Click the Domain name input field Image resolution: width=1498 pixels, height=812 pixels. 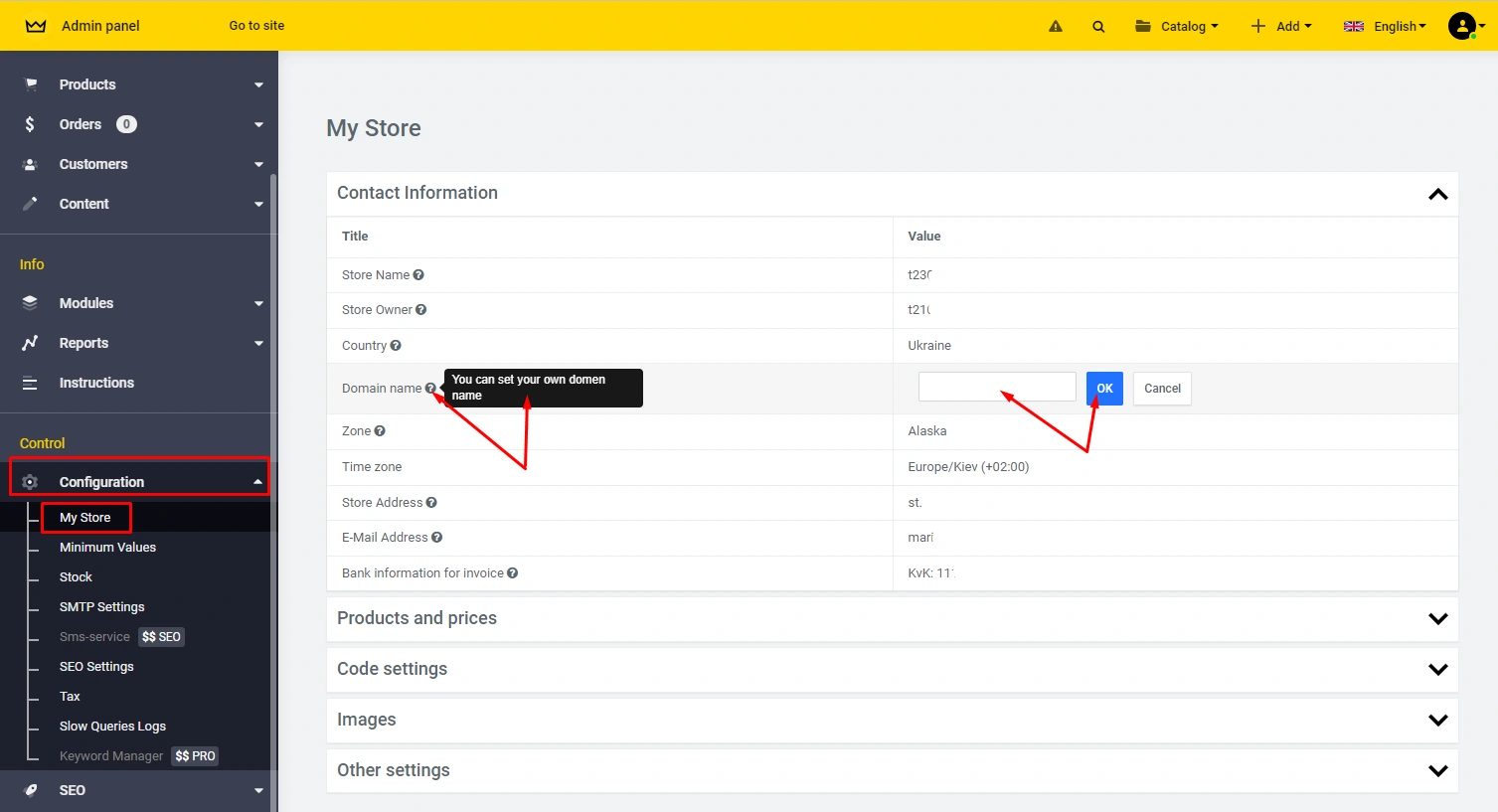tap(997, 387)
